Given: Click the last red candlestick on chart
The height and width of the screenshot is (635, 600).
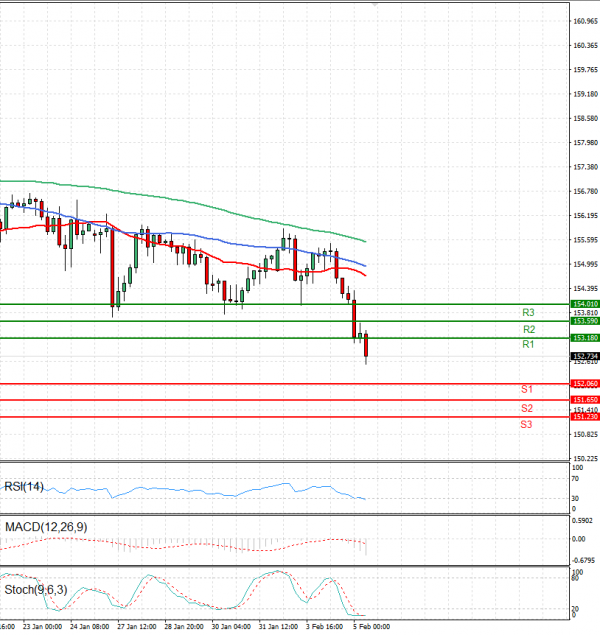Looking at the screenshot, I should tap(366, 345).
